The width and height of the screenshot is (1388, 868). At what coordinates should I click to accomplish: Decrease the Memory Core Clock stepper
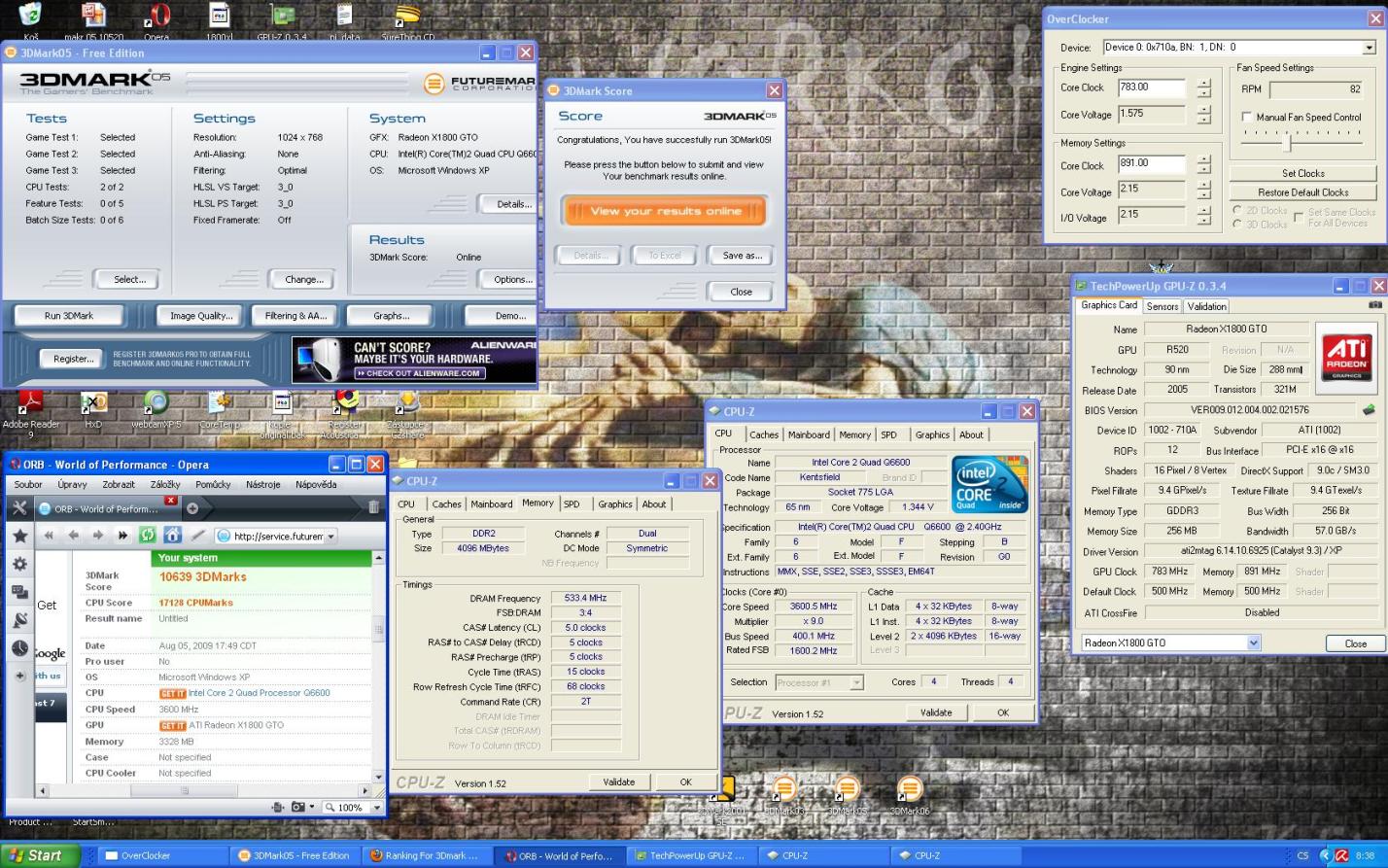tap(1204, 169)
